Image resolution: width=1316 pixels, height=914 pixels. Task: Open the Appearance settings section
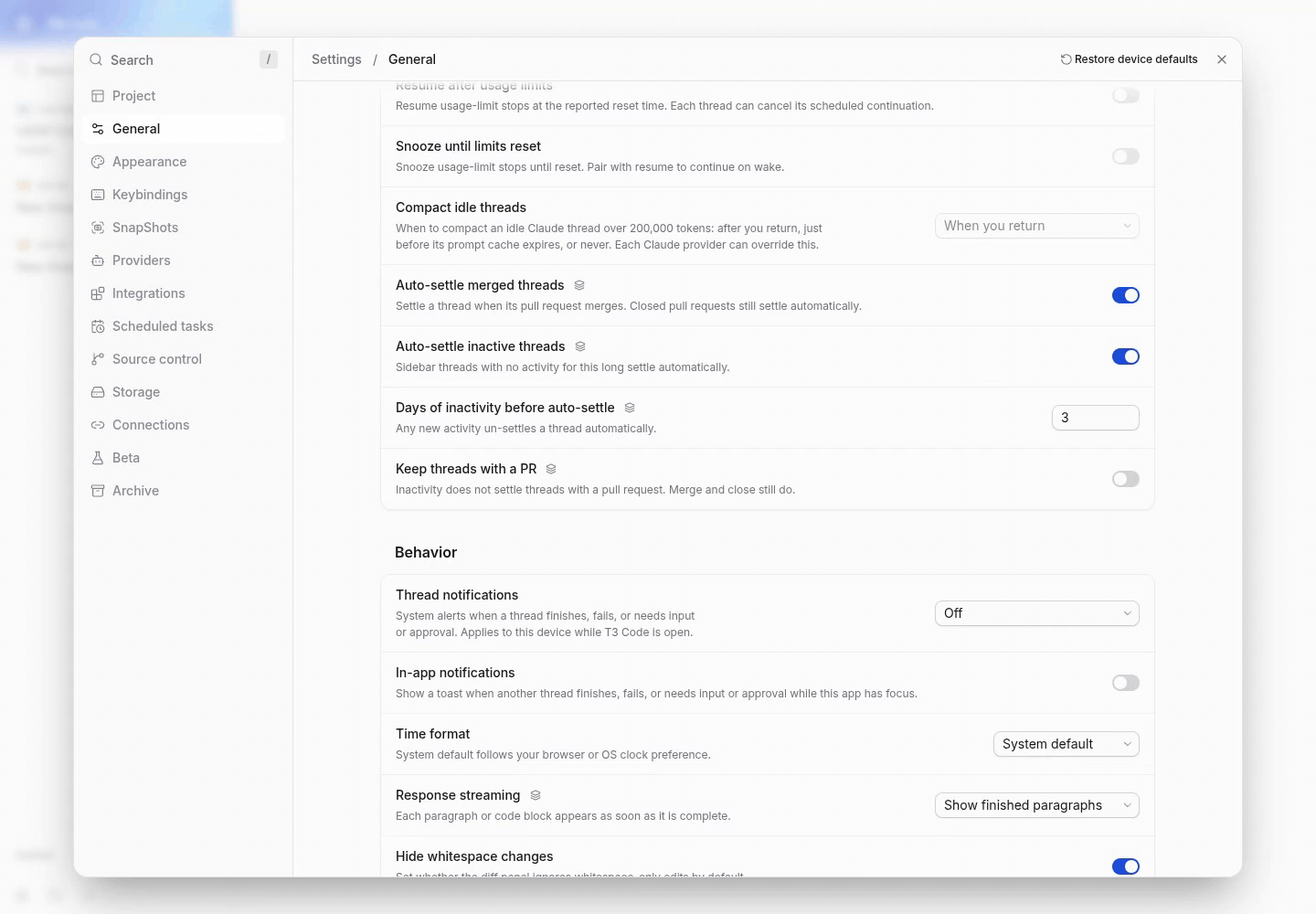pos(184,162)
